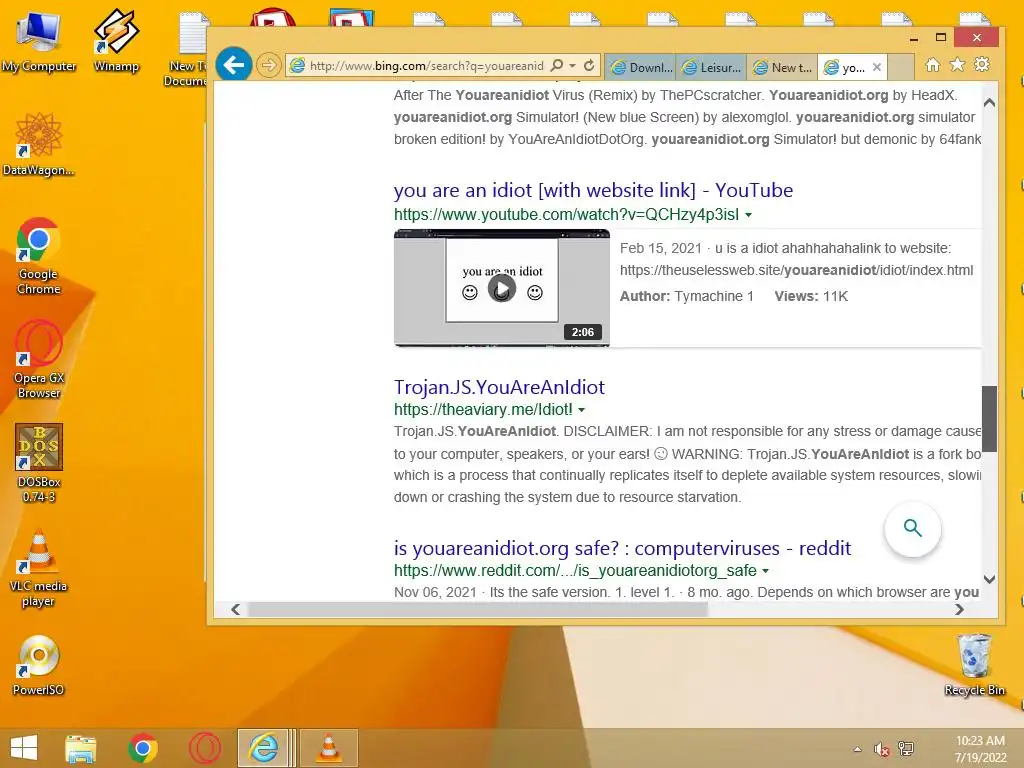Screen dimensions: 1024x768
Task: Click the horizontal scrollbar thumb
Action: point(477,609)
